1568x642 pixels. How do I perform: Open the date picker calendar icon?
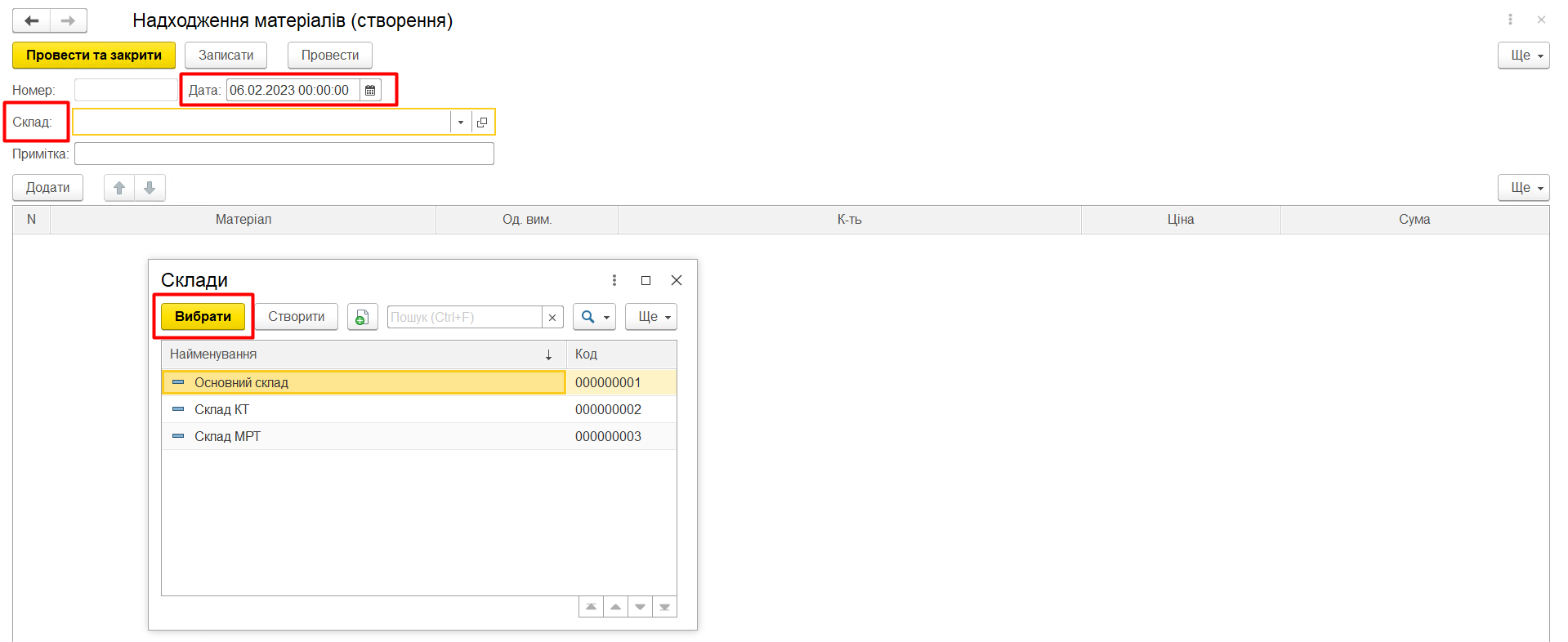point(370,91)
